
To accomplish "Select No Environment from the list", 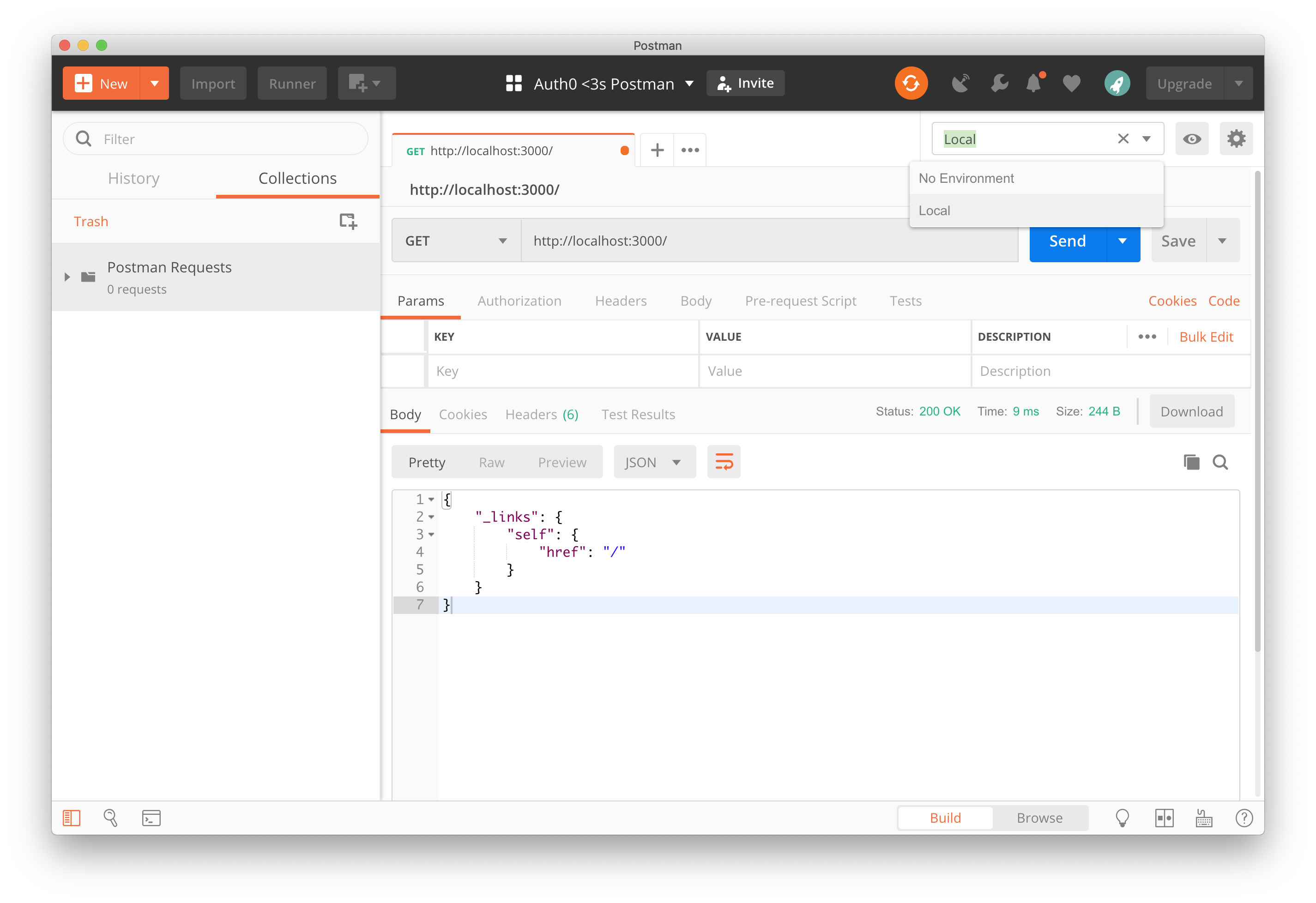I will coord(966,178).
